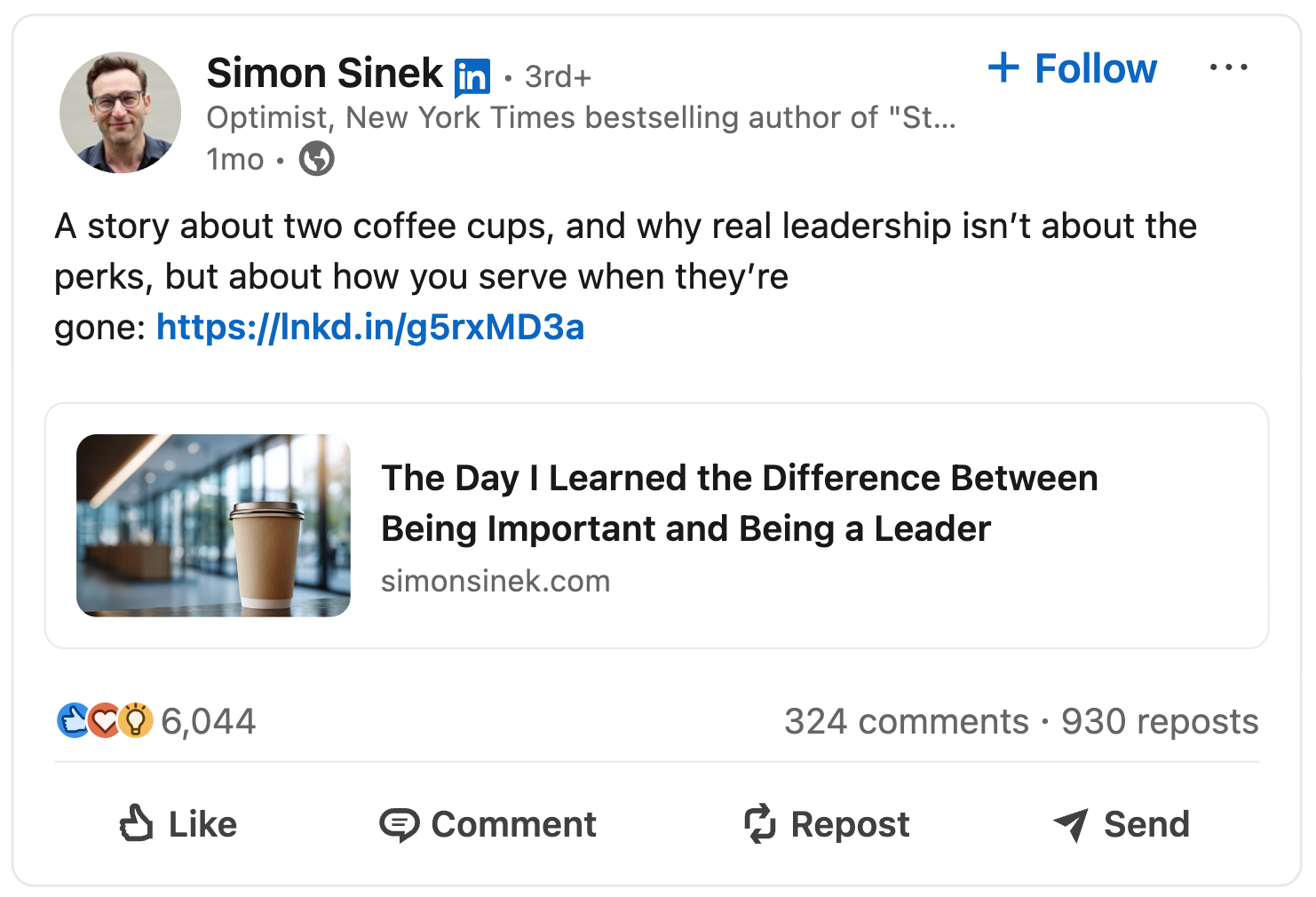Click the Repost arrows icon
Image resolution: width=1316 pixels, height=897 pixels.
tap(760, 823)
